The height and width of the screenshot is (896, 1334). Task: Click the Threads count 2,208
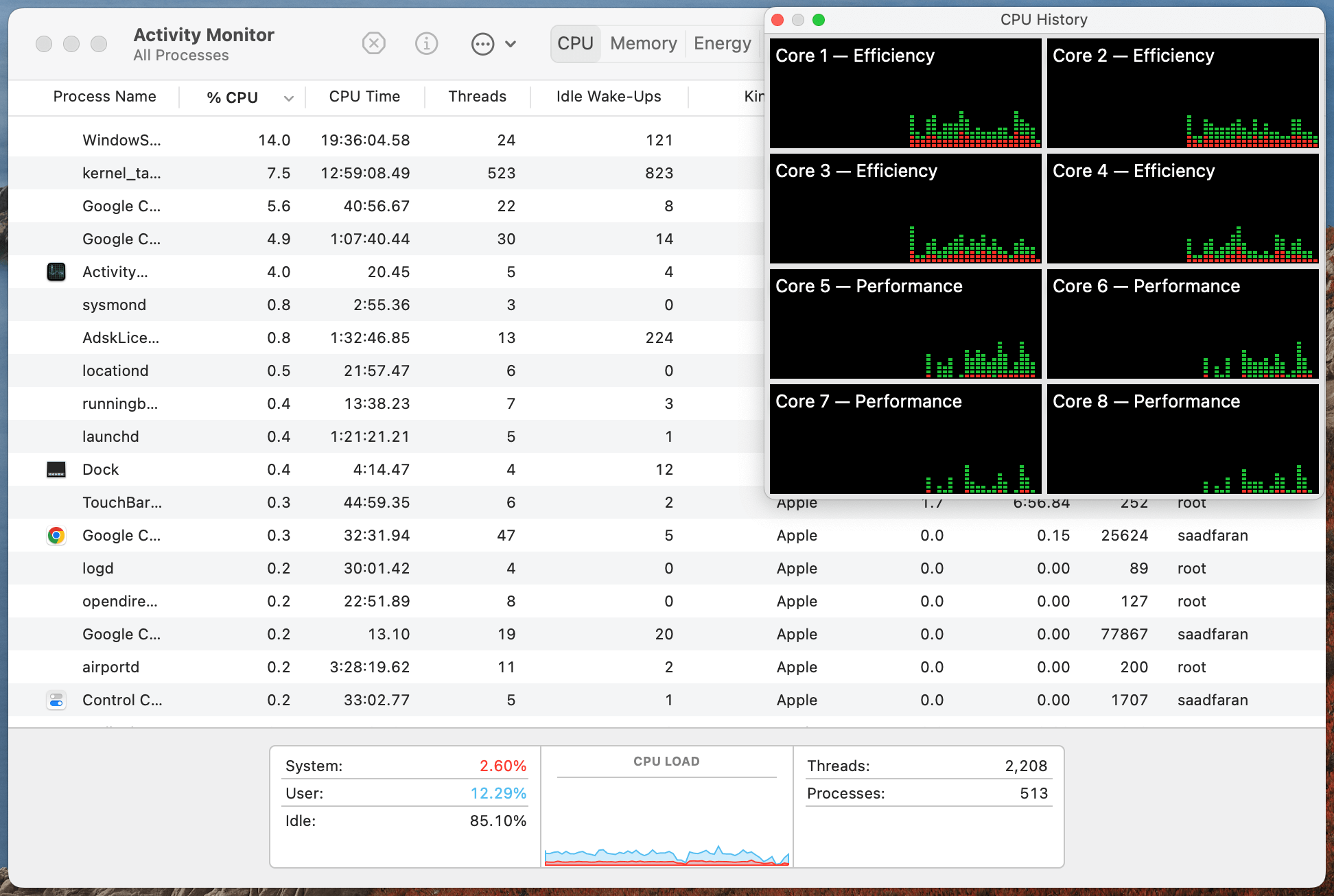(x=1027, y=766)
